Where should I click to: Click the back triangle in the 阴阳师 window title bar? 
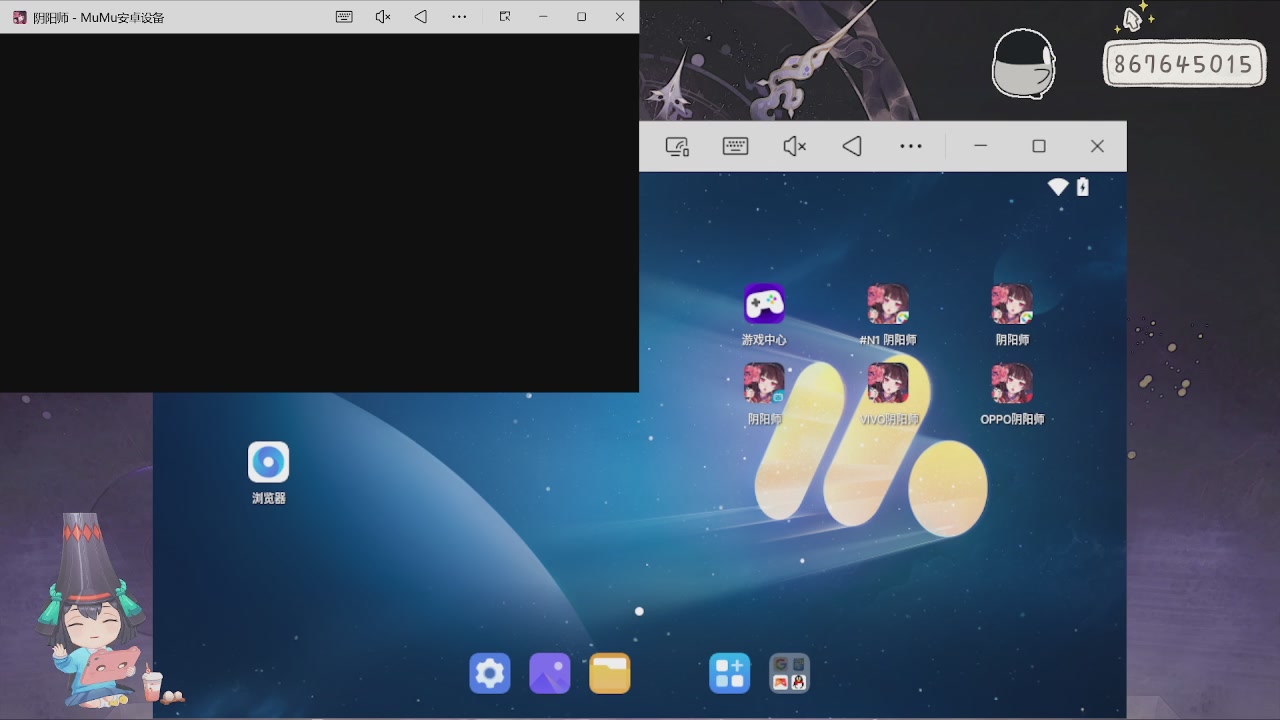coord(421,17)
